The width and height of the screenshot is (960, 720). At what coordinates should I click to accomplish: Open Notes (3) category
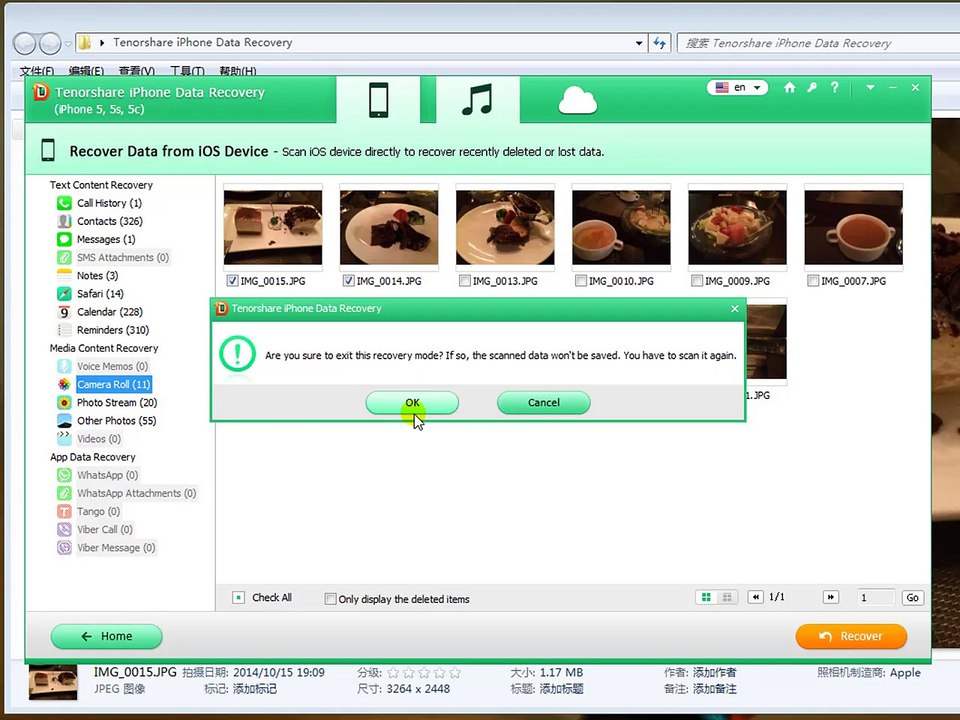(x=97, y=276)
